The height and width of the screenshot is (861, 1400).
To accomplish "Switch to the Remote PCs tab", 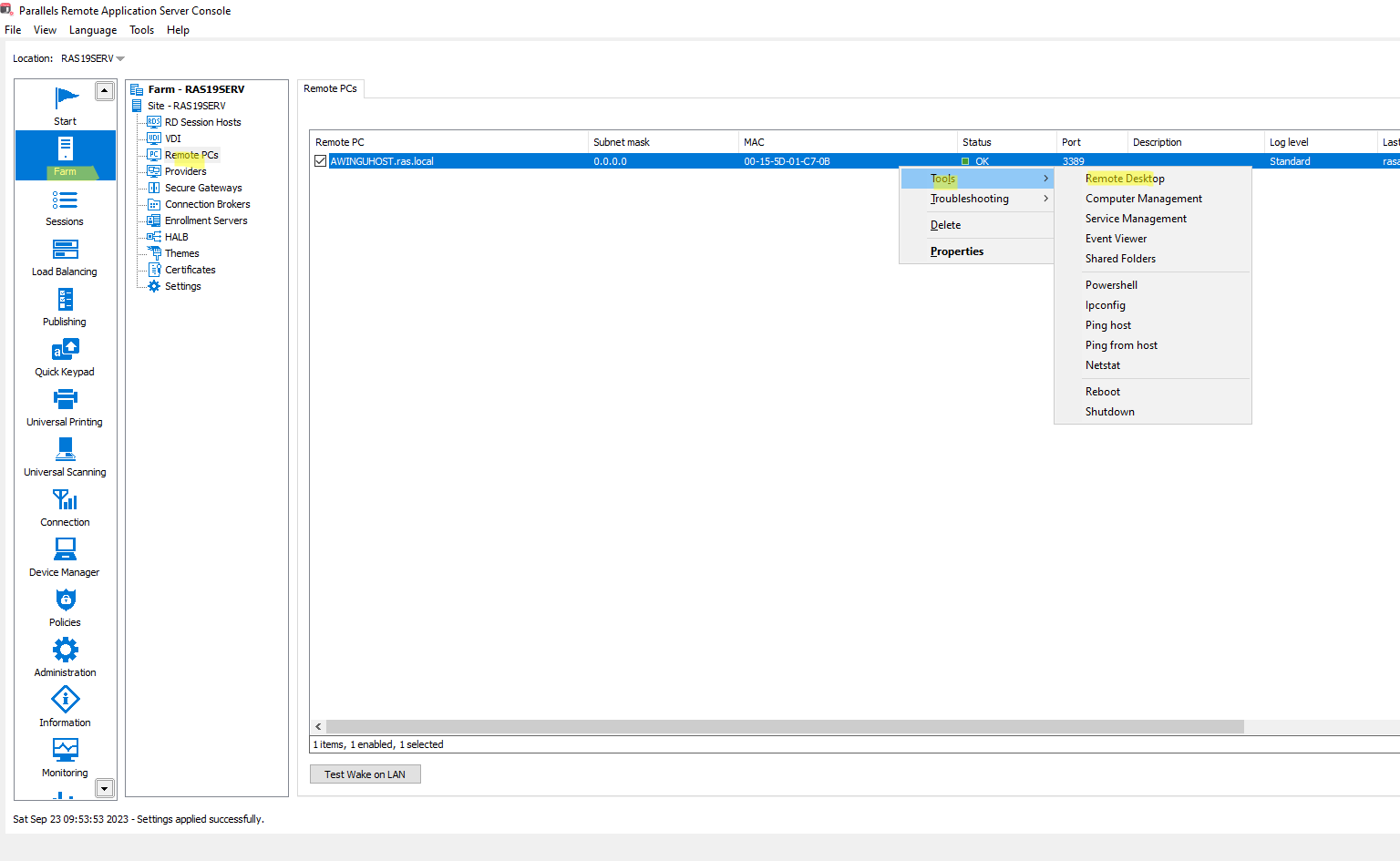I will [331, 88].
